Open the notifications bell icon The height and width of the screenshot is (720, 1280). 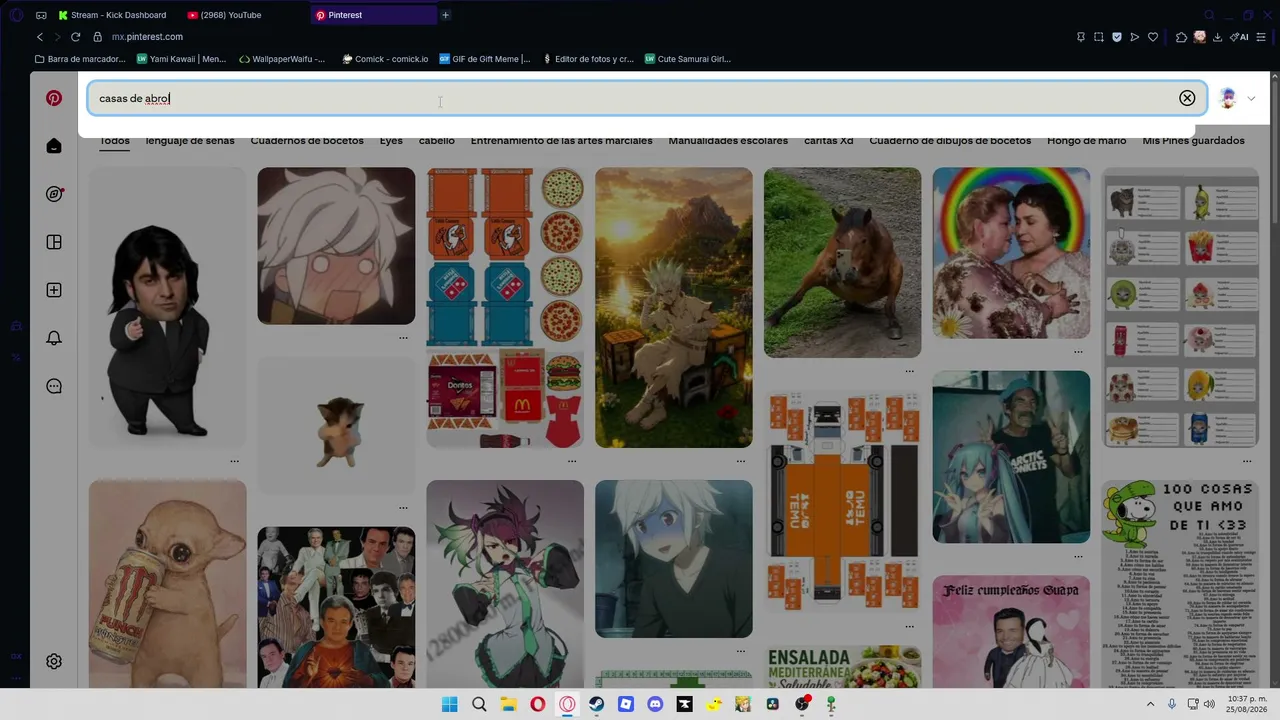coord(54,338)
